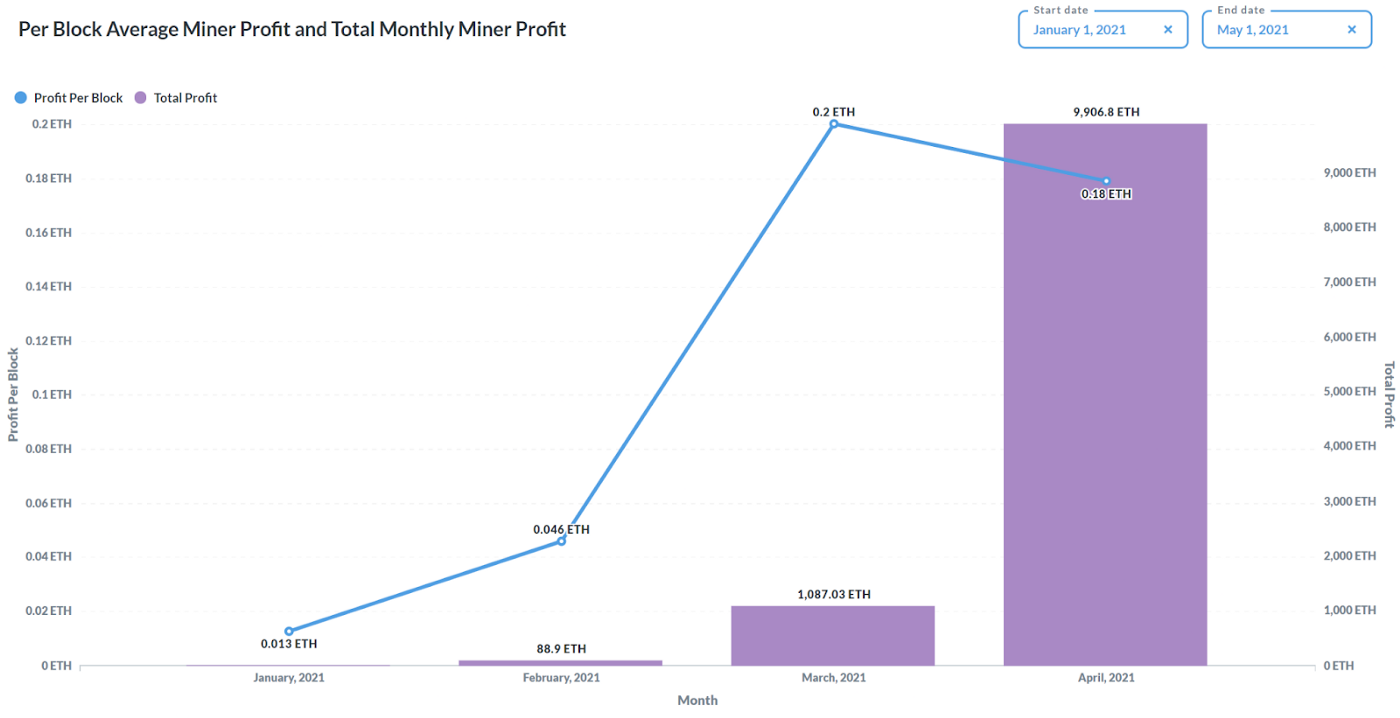Screen dimensions: 1400x718
Task: Click the January 2021 line data point
Action: (x=289, y=631)
